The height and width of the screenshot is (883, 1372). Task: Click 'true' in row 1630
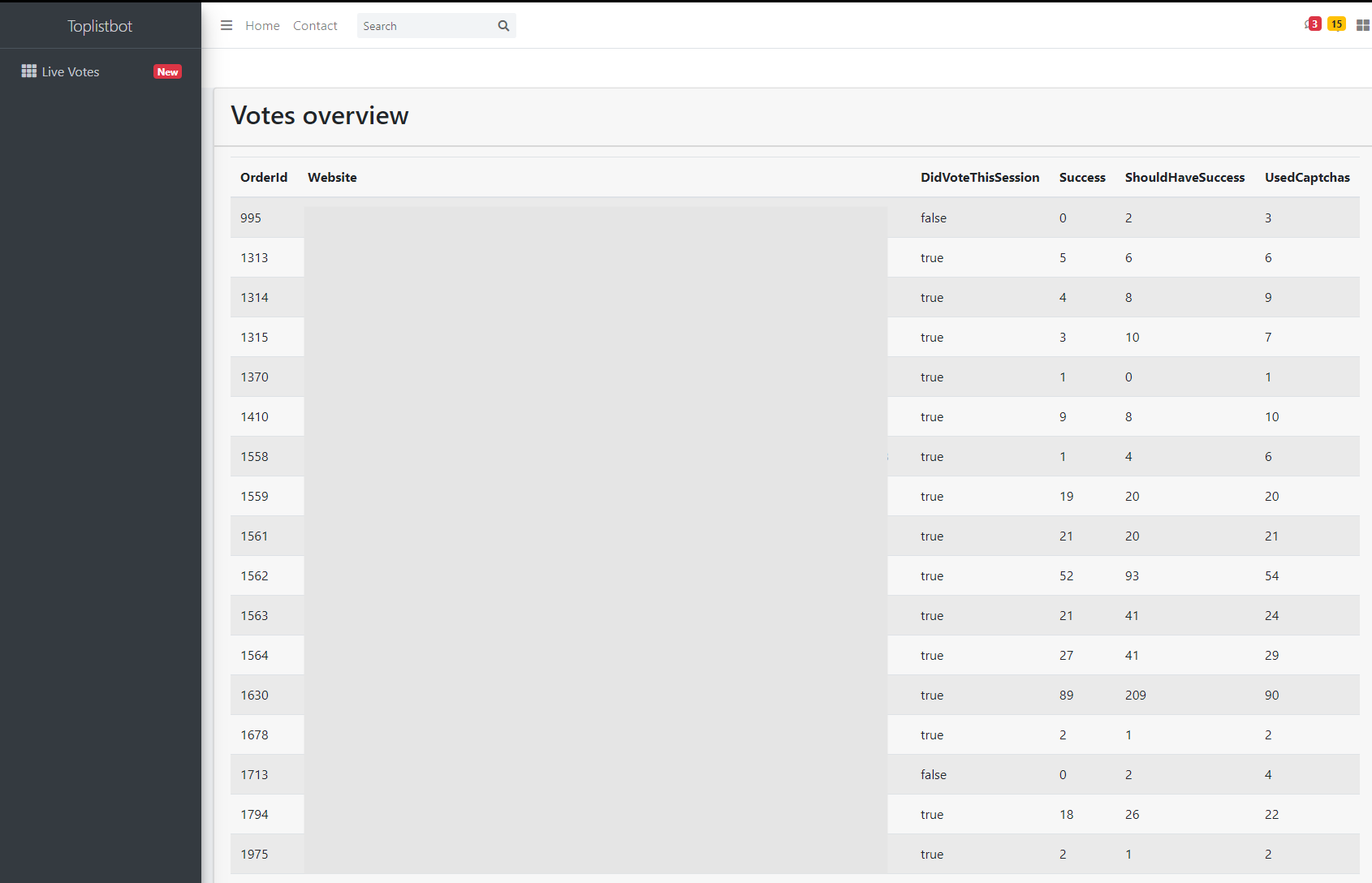932,696
